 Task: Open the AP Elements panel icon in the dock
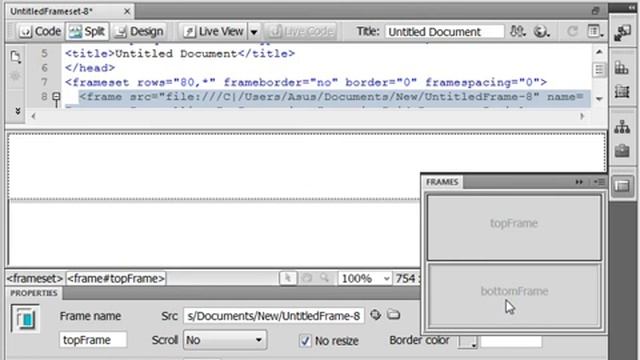point(622,91)
